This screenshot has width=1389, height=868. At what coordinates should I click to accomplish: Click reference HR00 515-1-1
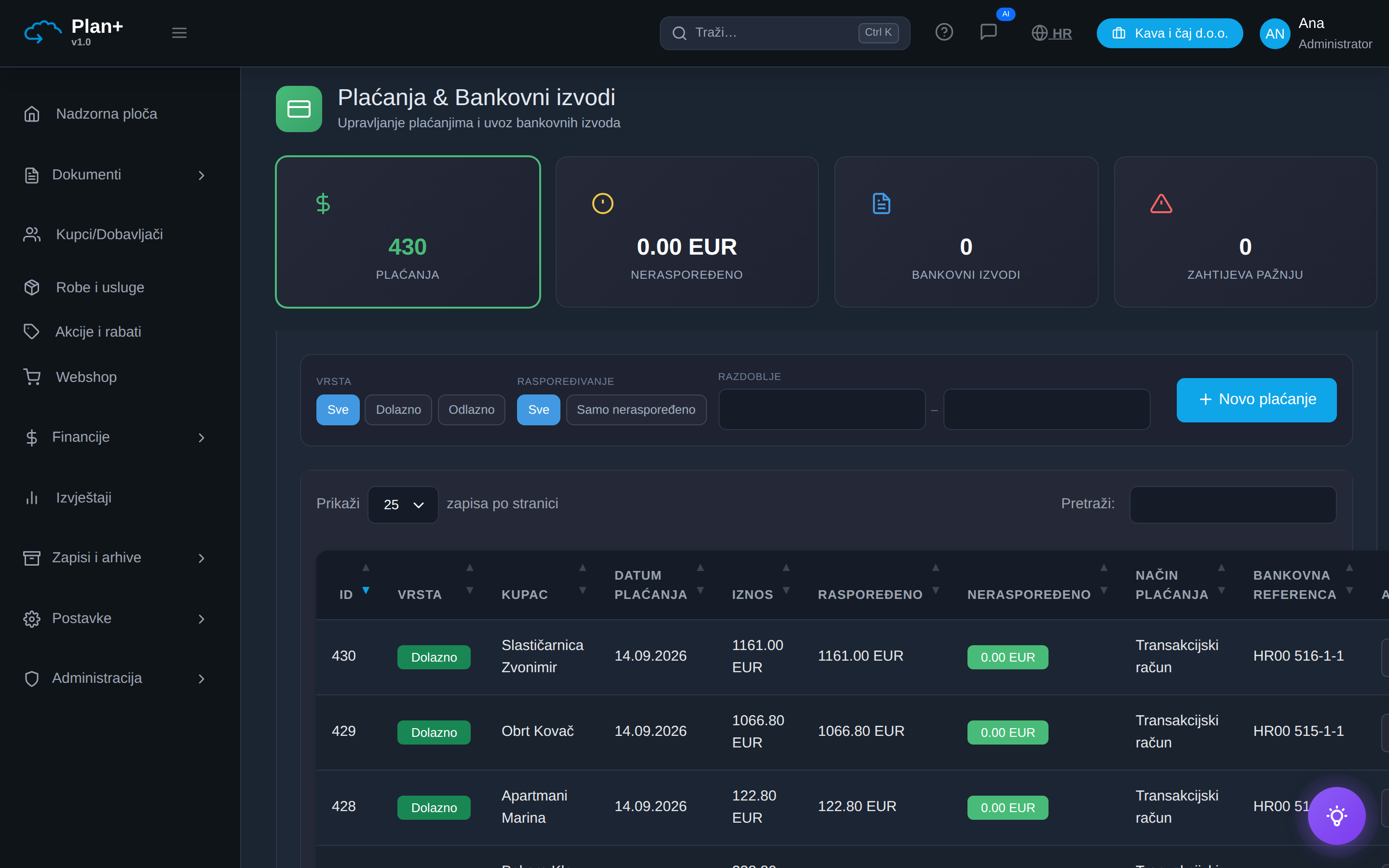(1298, 732)
